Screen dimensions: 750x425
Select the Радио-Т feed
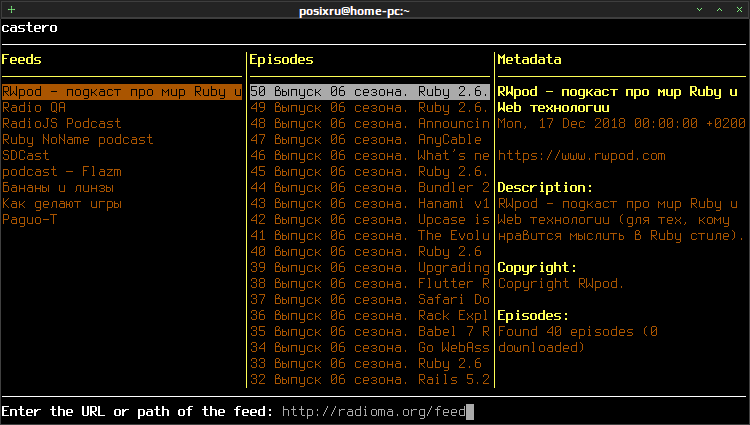(30, 219)
